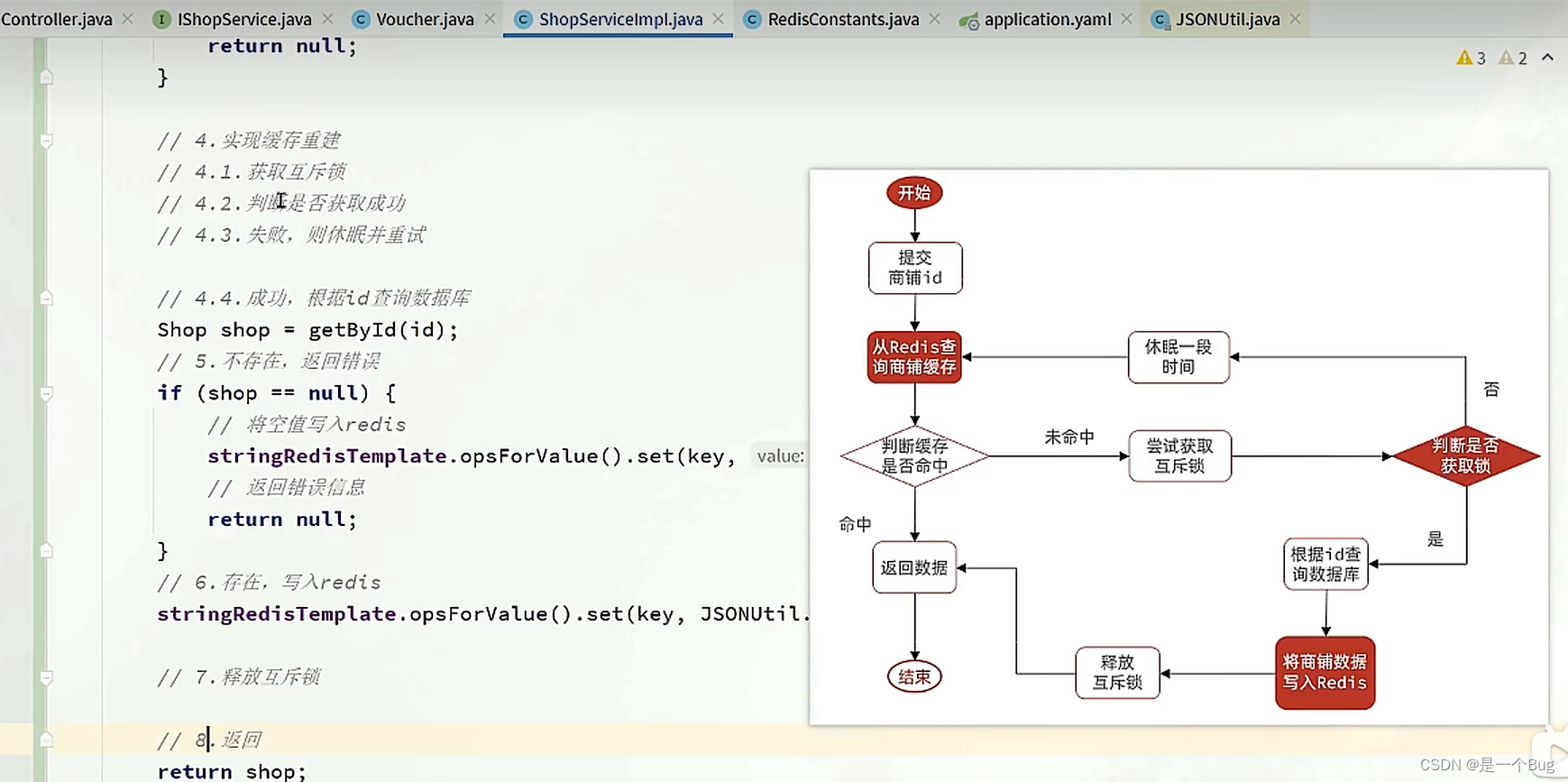The width and height of the screenshot is (1568, 782).
Task: Click the '// 将空值写入redis' comment
Action: 307,424
